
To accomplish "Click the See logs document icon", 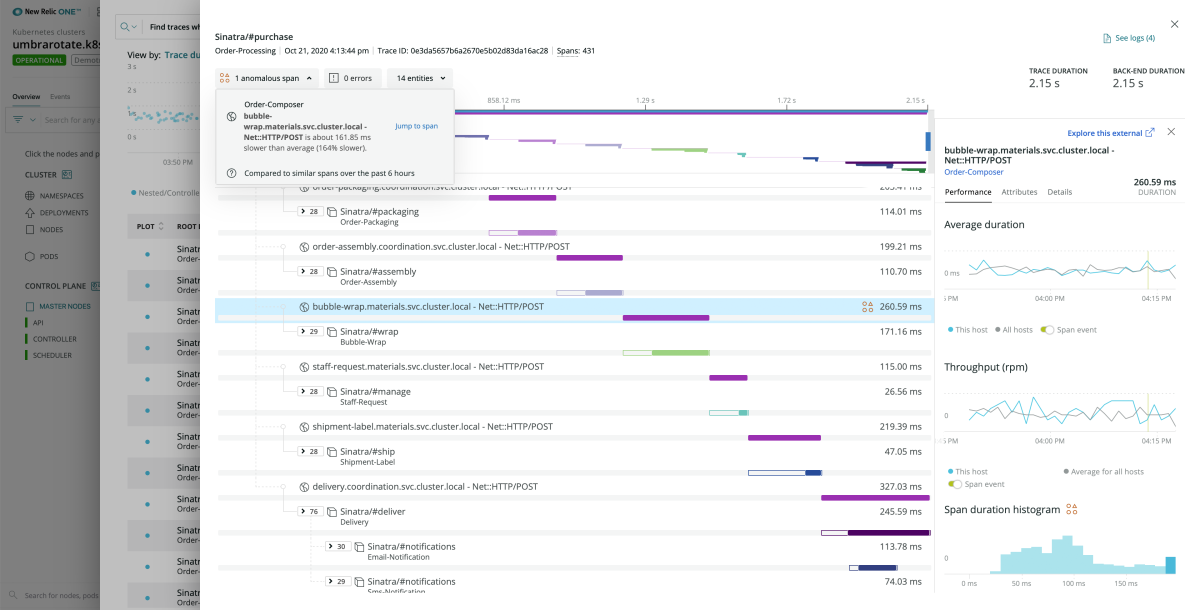I will (x=1106, y=38).
